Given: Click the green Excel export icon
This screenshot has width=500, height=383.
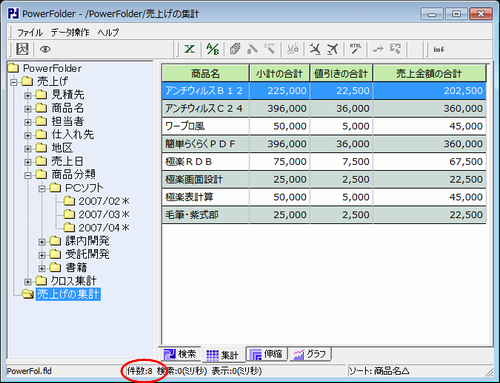Looking at the screenshot, I should click(x=190, y=49).
